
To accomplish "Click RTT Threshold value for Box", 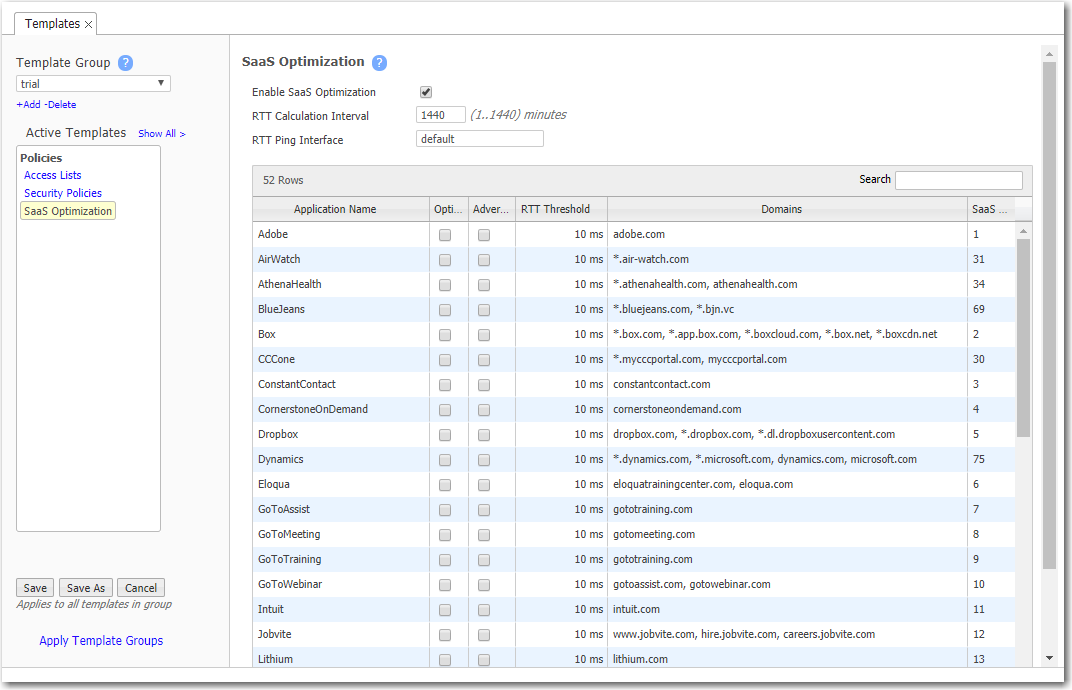I will (588, 334).
